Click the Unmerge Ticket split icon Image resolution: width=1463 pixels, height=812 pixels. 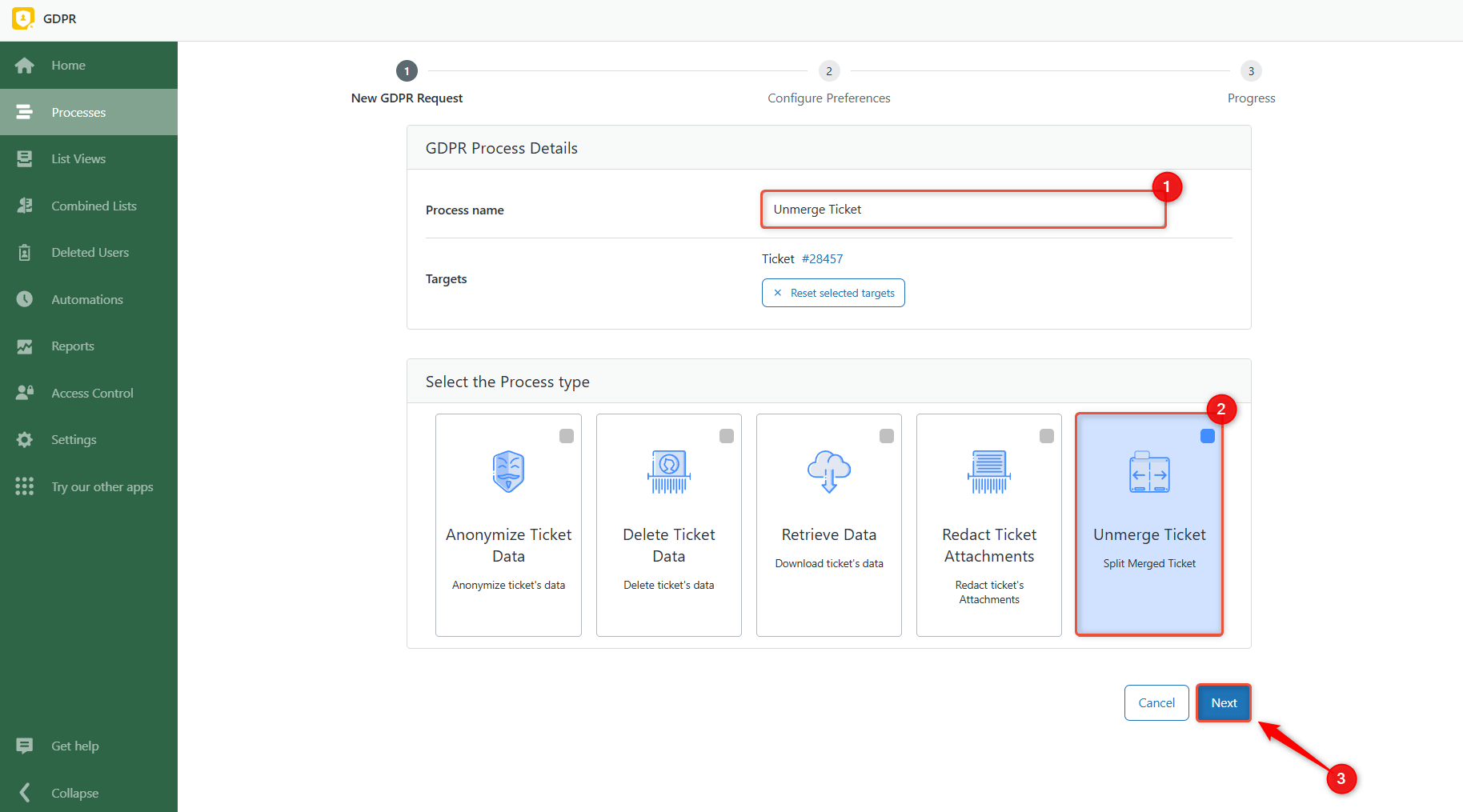pos(1149,471)
